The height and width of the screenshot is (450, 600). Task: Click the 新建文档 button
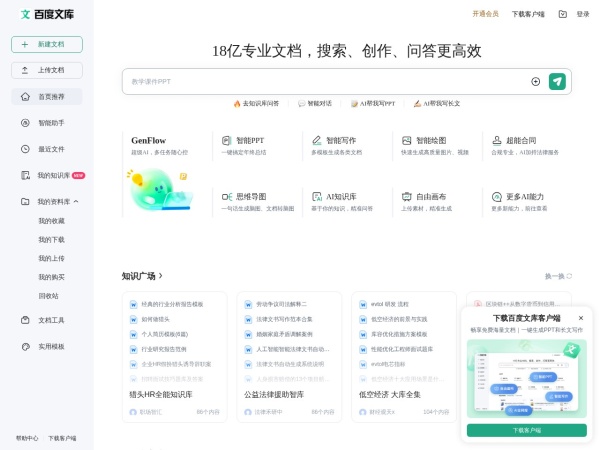click(47, 44)
